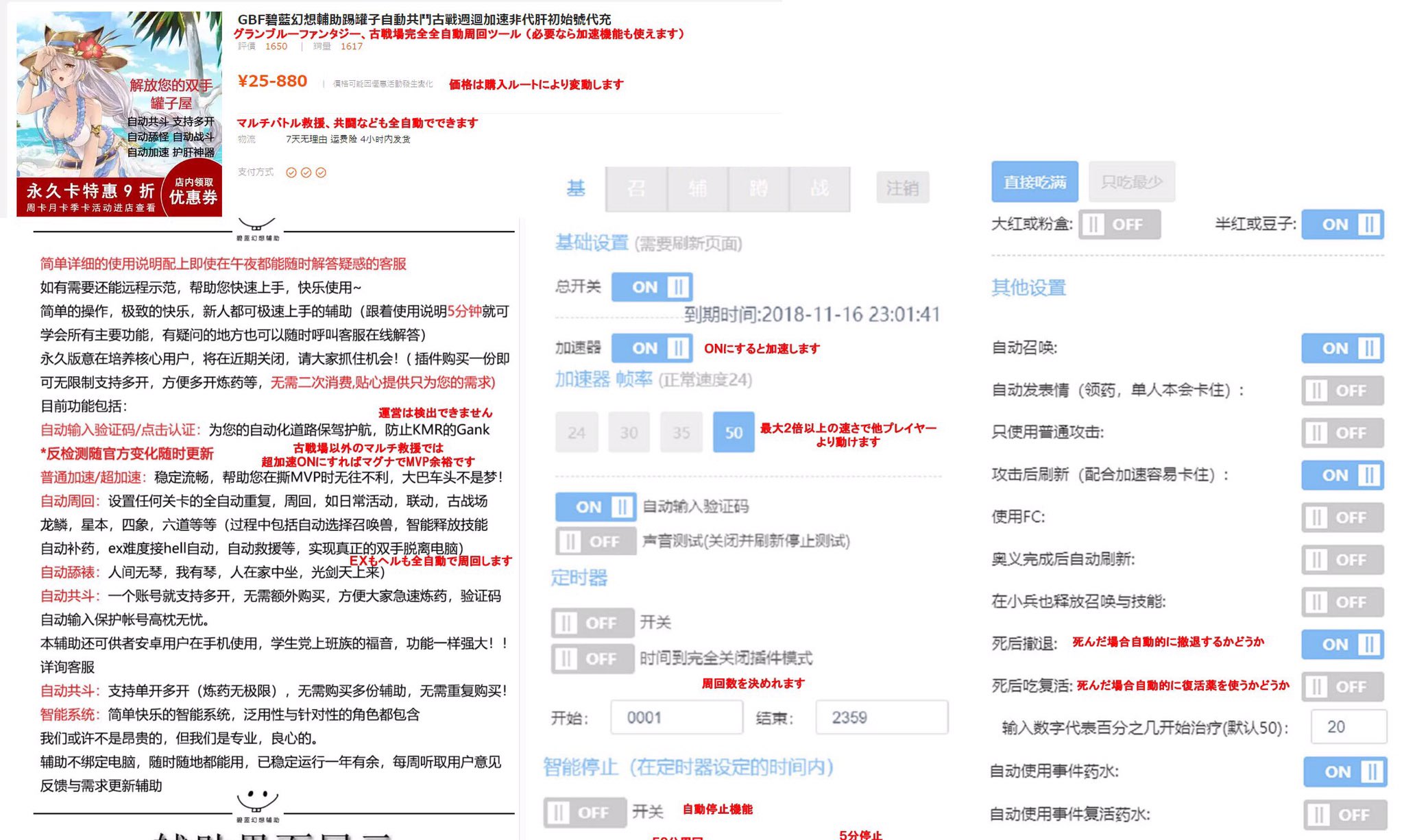Set accelerator frame rate to 24

[x=576, y=432]
